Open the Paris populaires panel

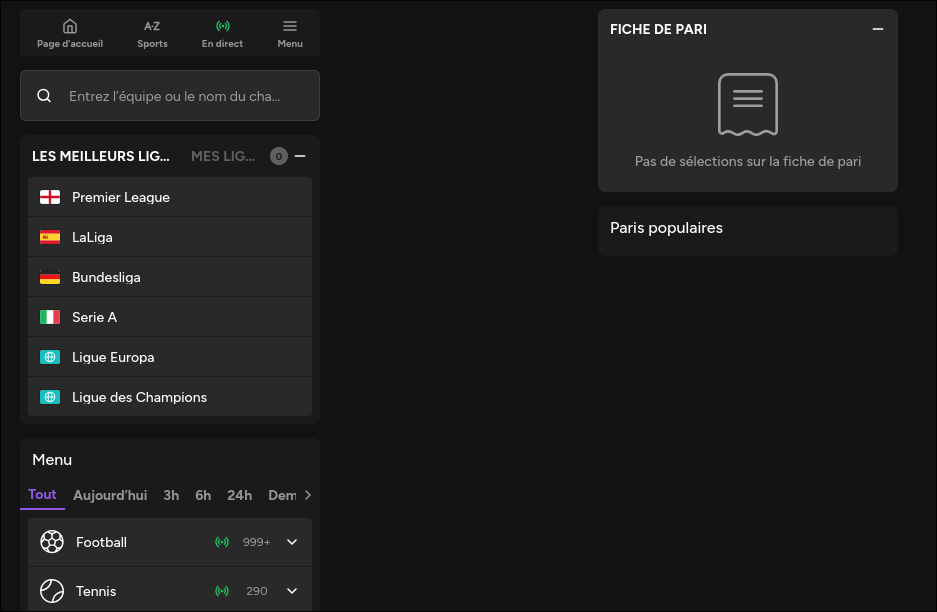pyautogui.click(x=748, y=231)
